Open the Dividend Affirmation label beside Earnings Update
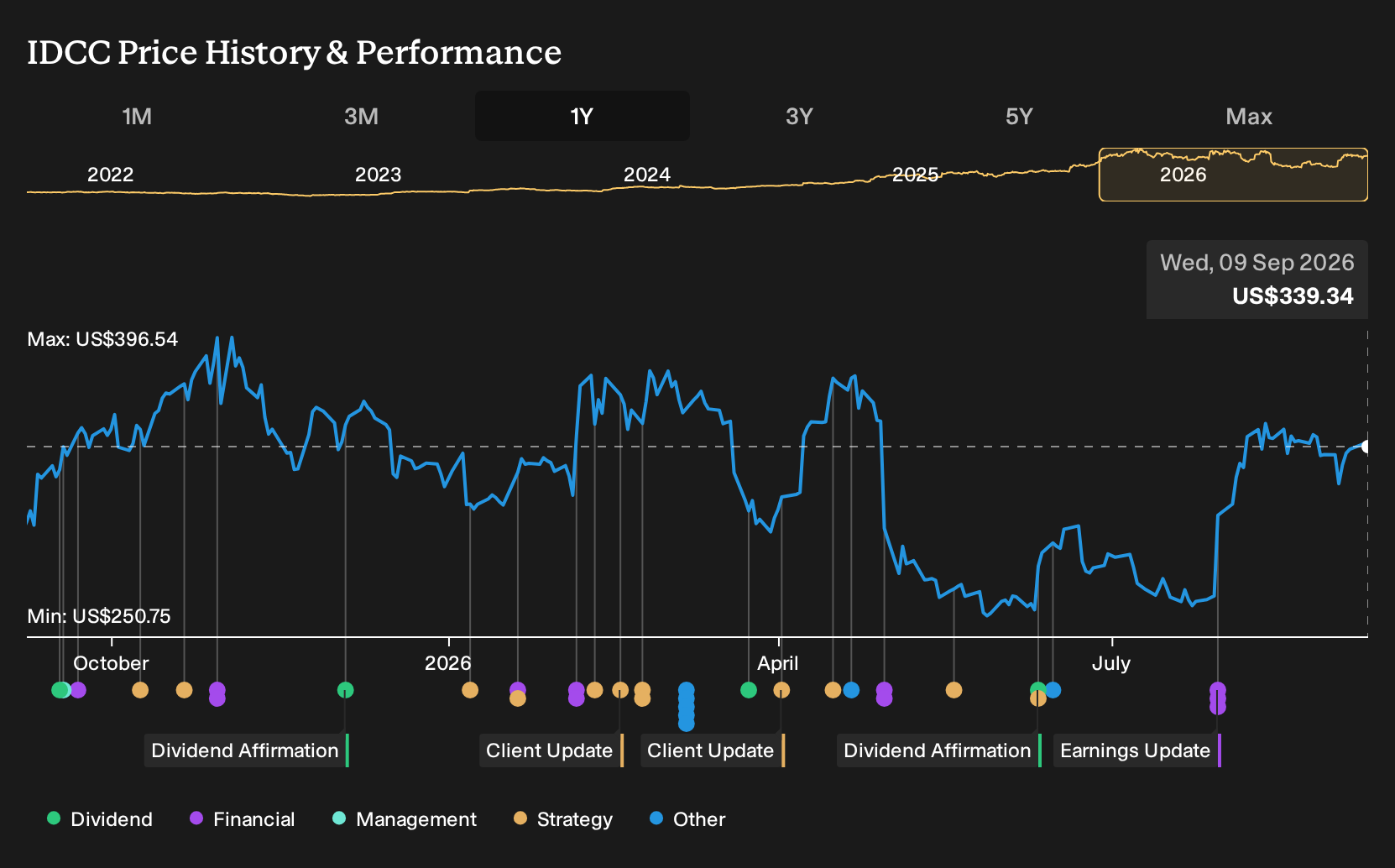 point(939,750)
